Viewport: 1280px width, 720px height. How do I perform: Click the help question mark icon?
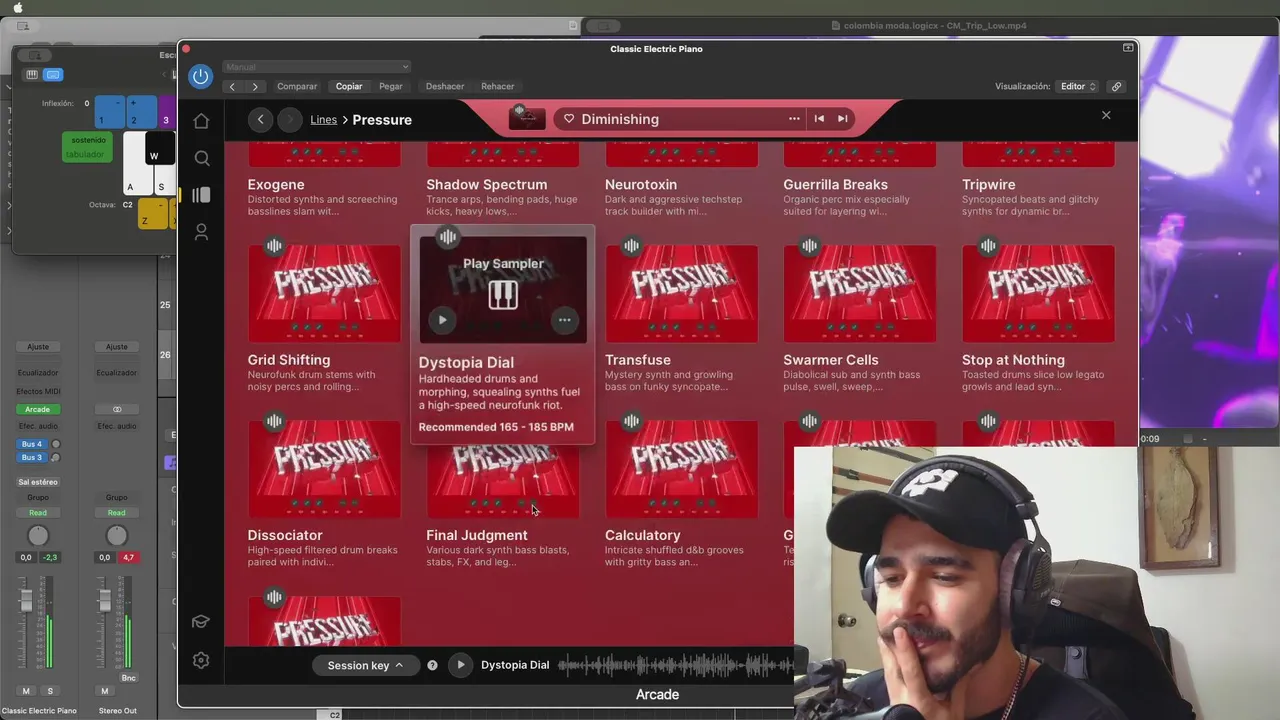click(x=432, y=665)
